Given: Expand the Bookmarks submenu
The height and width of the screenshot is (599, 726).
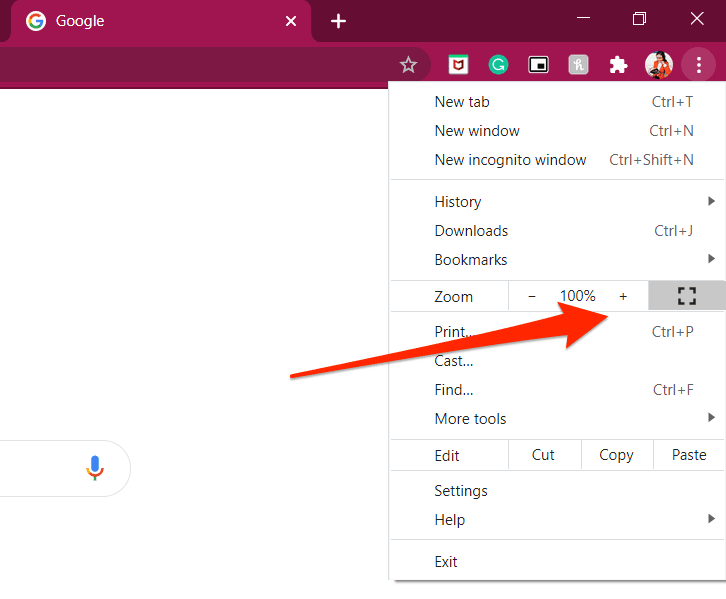Looking at the screenshot, I should (x=557, y=260).
